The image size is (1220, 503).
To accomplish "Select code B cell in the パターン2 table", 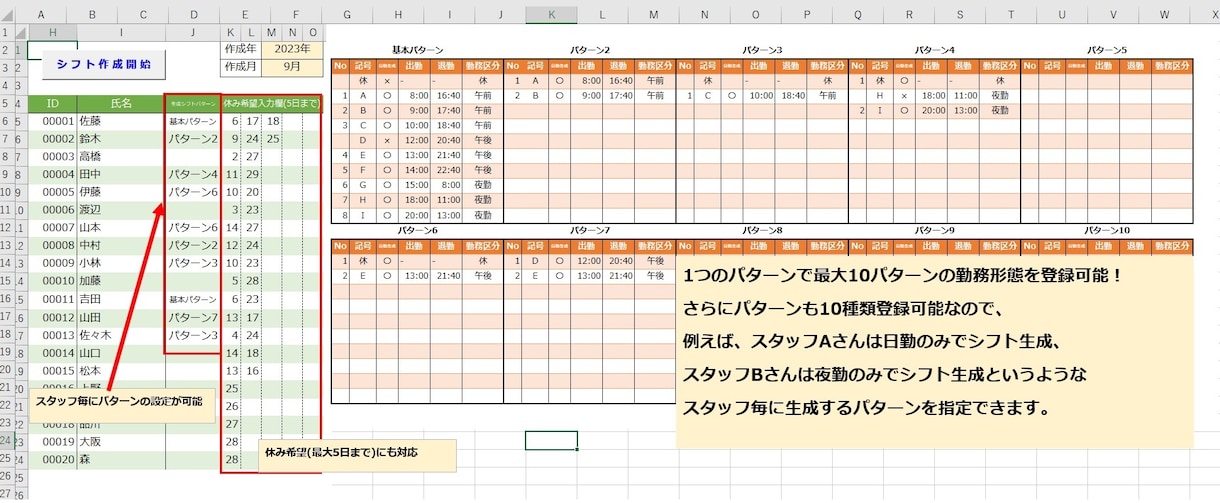I will pos(535,95).
